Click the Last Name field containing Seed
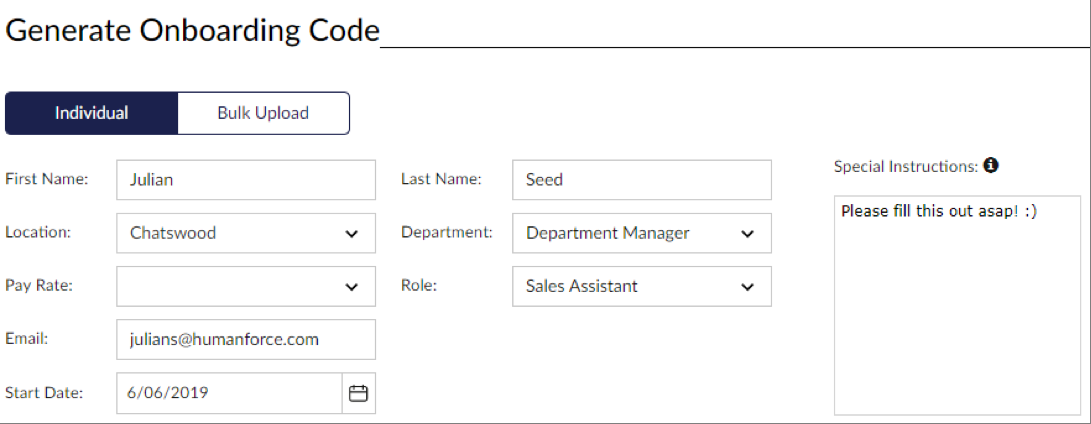The width and height of the screenshot is (1091, 424). [x=642, y=180]
